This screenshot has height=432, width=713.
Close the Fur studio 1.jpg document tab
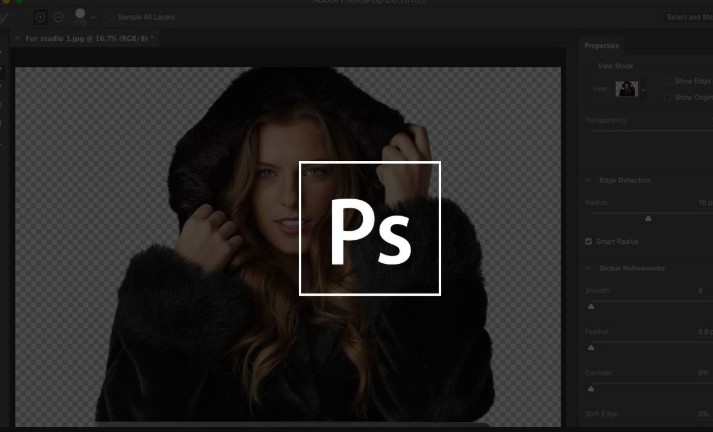[x=17, y=39]
